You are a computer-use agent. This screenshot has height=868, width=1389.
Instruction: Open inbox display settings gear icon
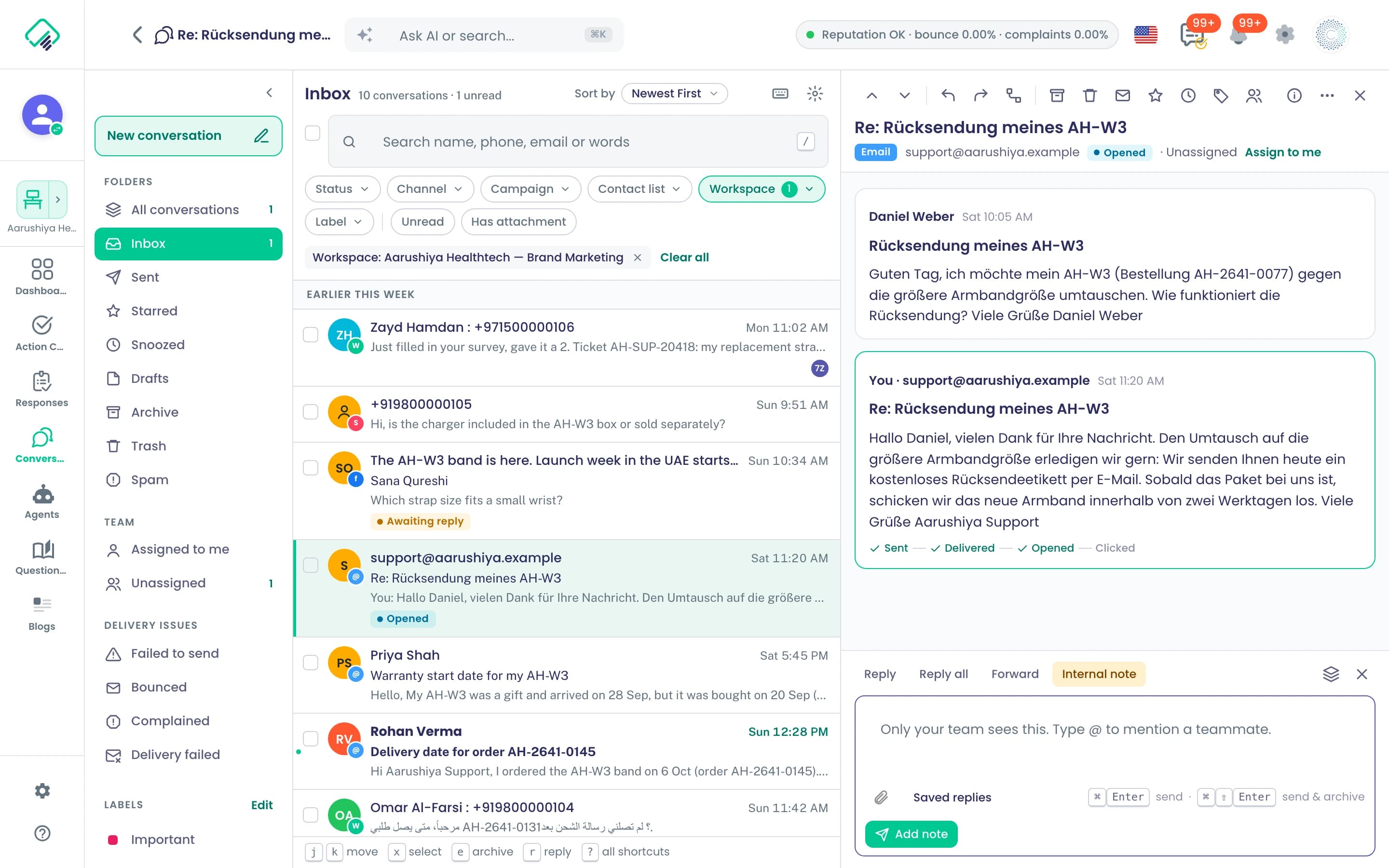point(815,94)
